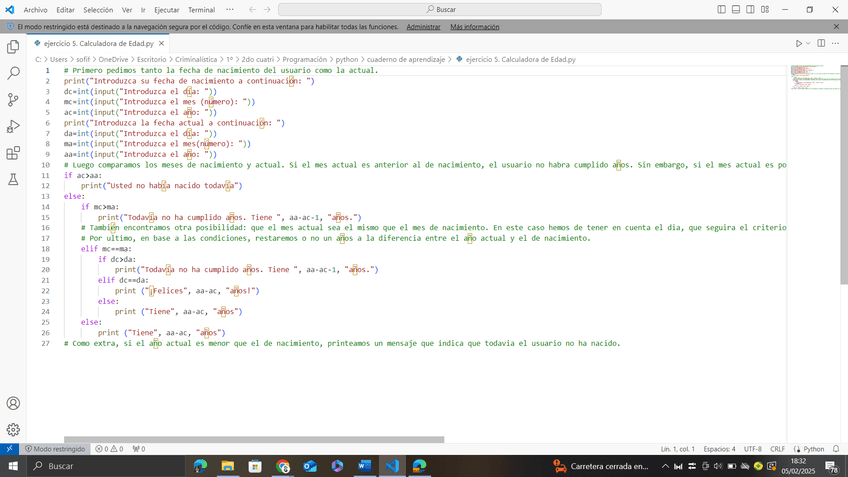Open the Manage gear menu

[x=13, y=429]
